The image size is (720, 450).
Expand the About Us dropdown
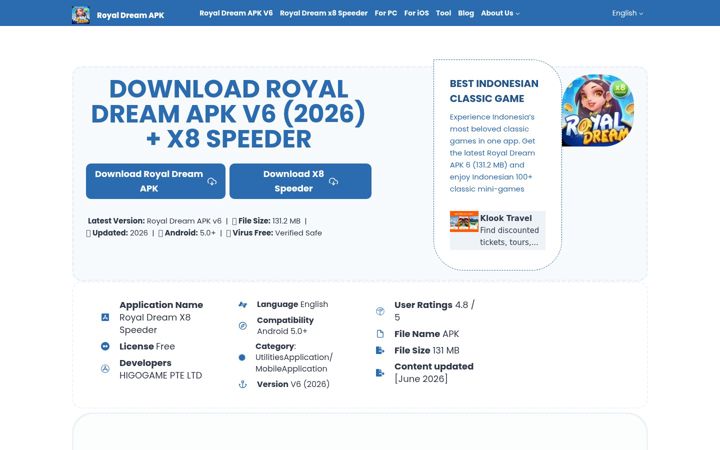coord(500,13)
